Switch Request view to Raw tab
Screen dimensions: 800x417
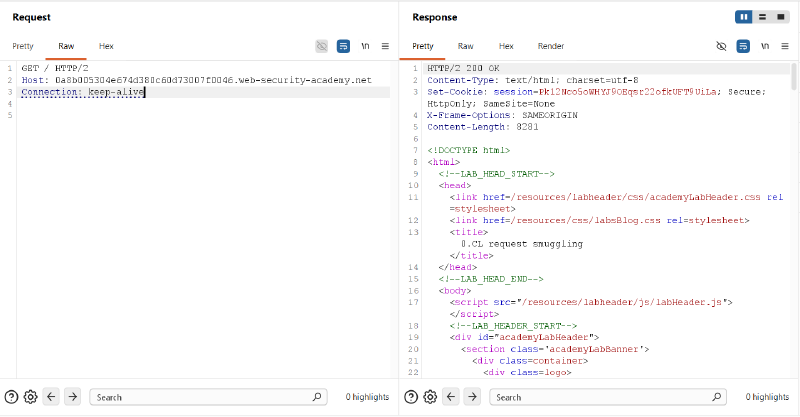coord(66,46)
